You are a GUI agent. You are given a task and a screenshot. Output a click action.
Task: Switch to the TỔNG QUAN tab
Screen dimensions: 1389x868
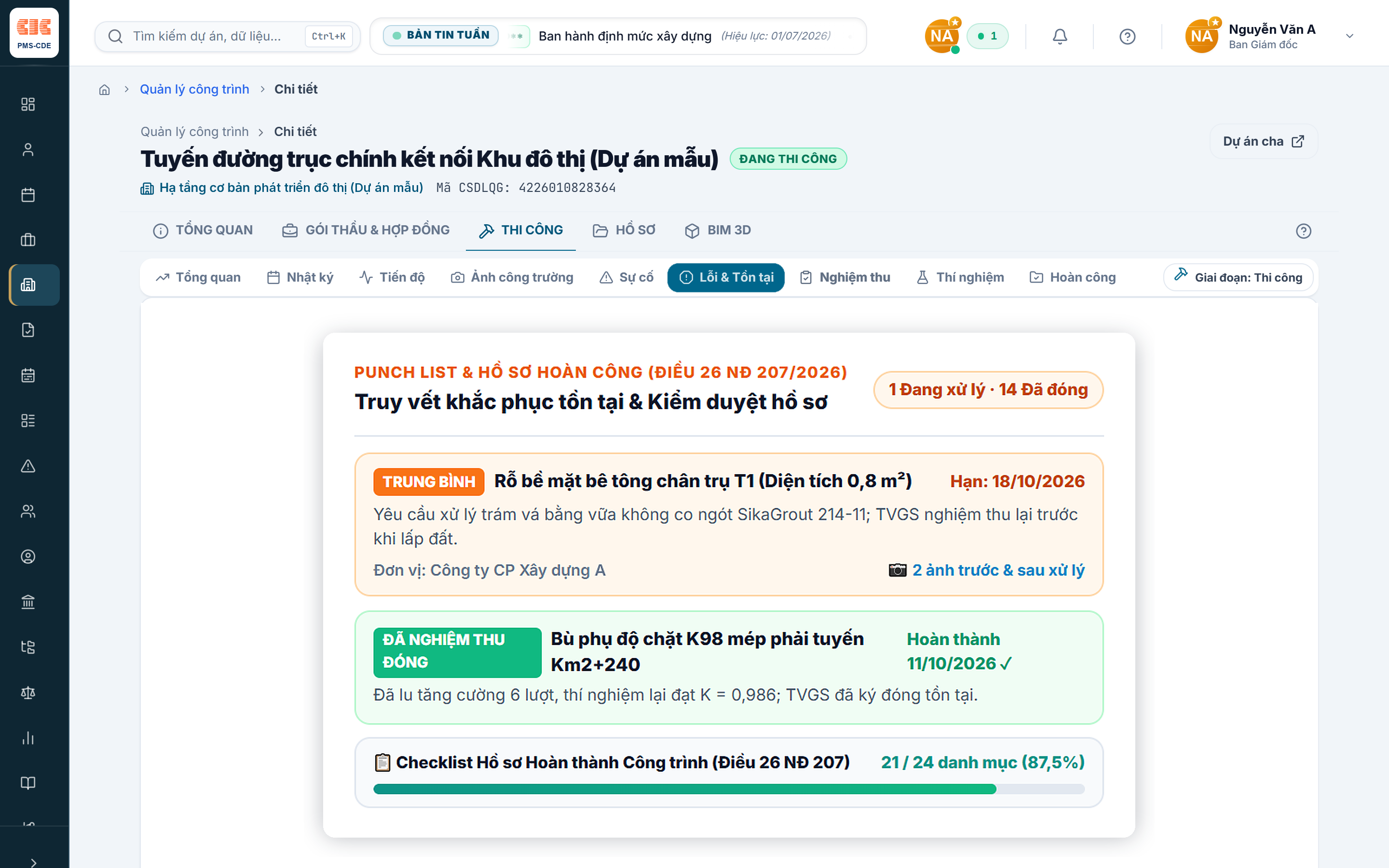click(203, 230)
